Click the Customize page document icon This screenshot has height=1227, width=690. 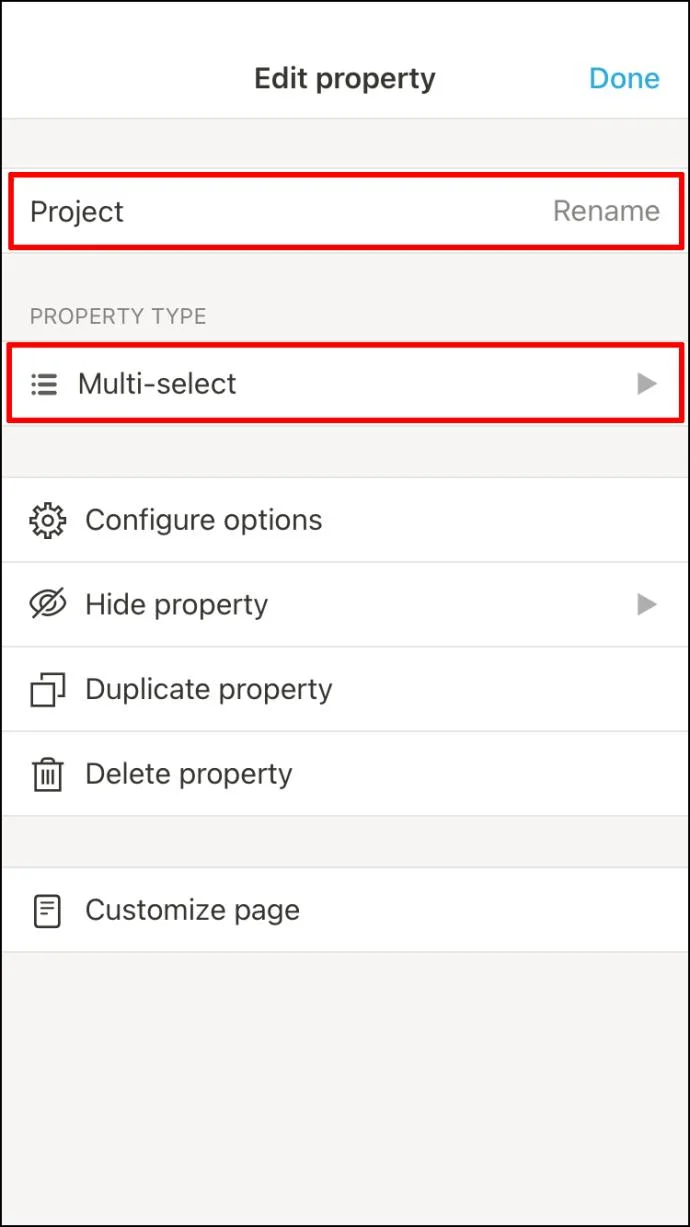point(47,910)
